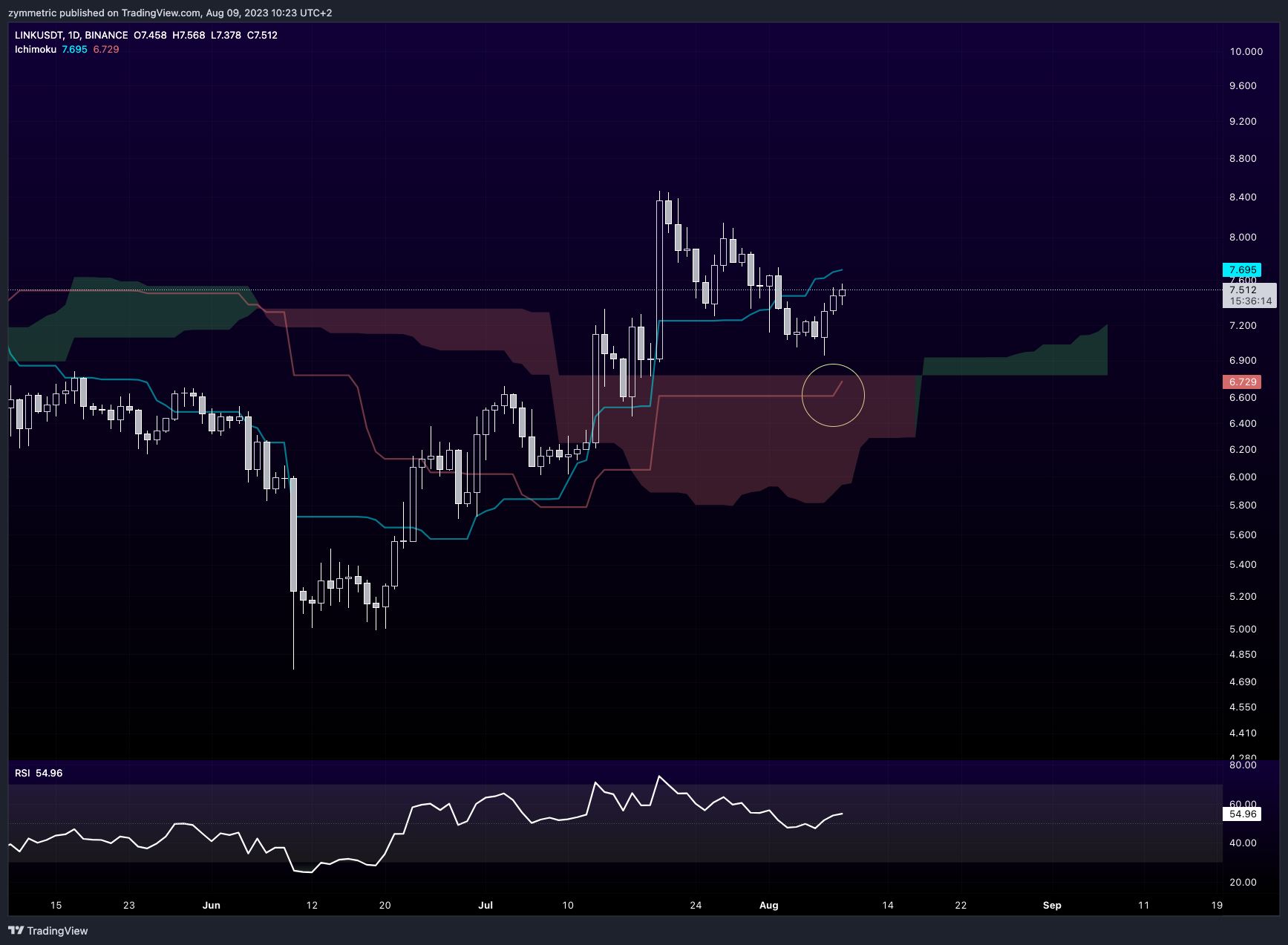Click the cyan 7.695 price axis tag
1288x945 pixels.
[x=1242, y=269]
